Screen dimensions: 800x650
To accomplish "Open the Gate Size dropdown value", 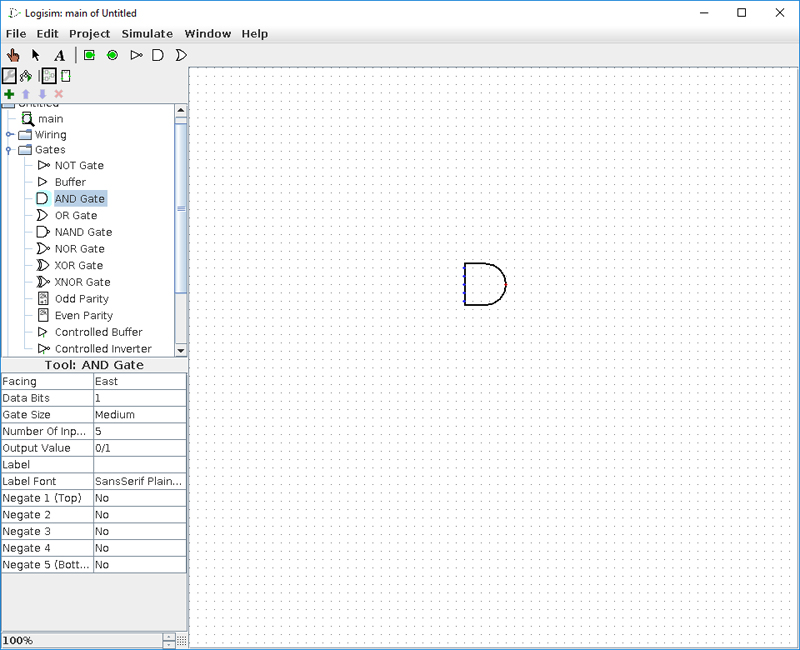I will [x=139, y=414].
